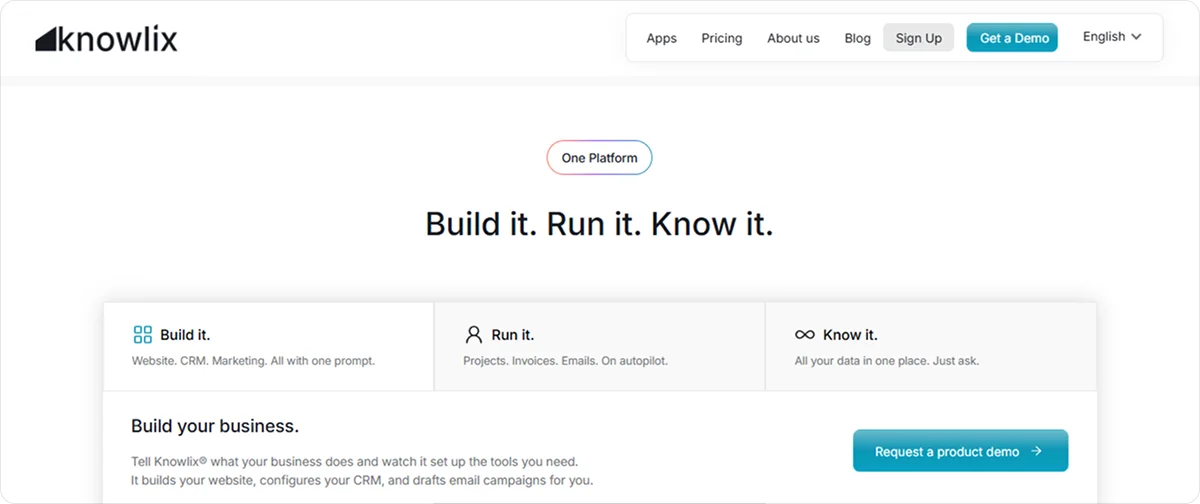Click the line starting It builds your website

click(x=362, y=481)
